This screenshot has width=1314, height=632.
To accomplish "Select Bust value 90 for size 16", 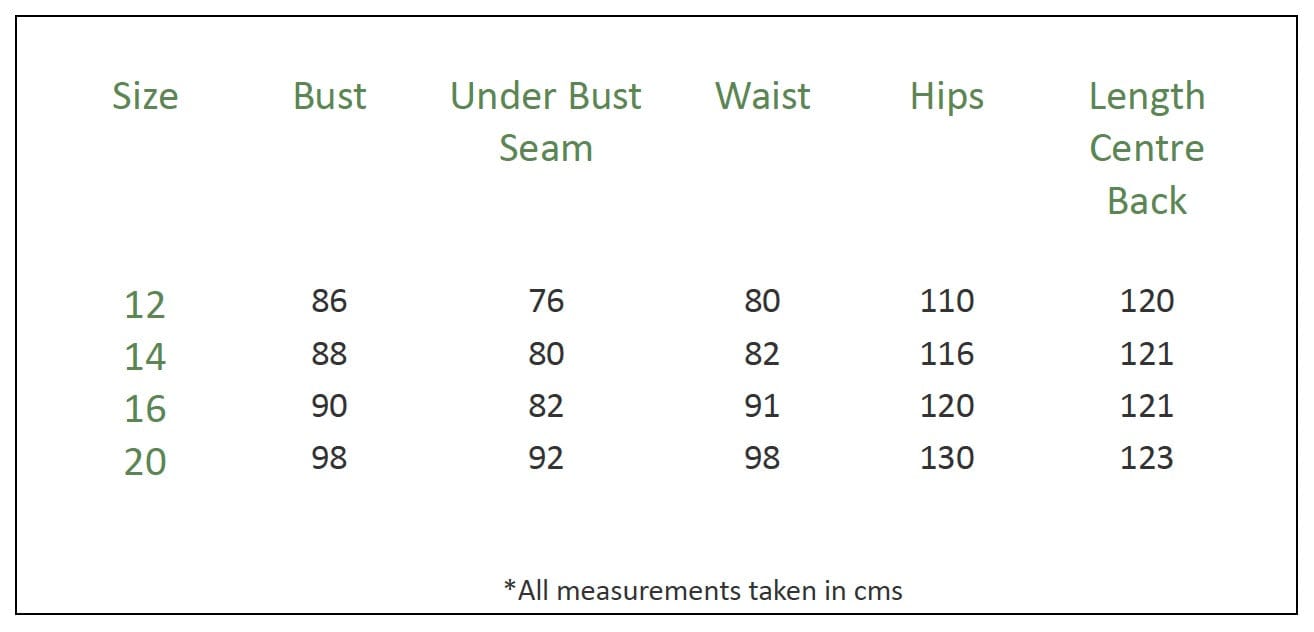I will (329, 405).
